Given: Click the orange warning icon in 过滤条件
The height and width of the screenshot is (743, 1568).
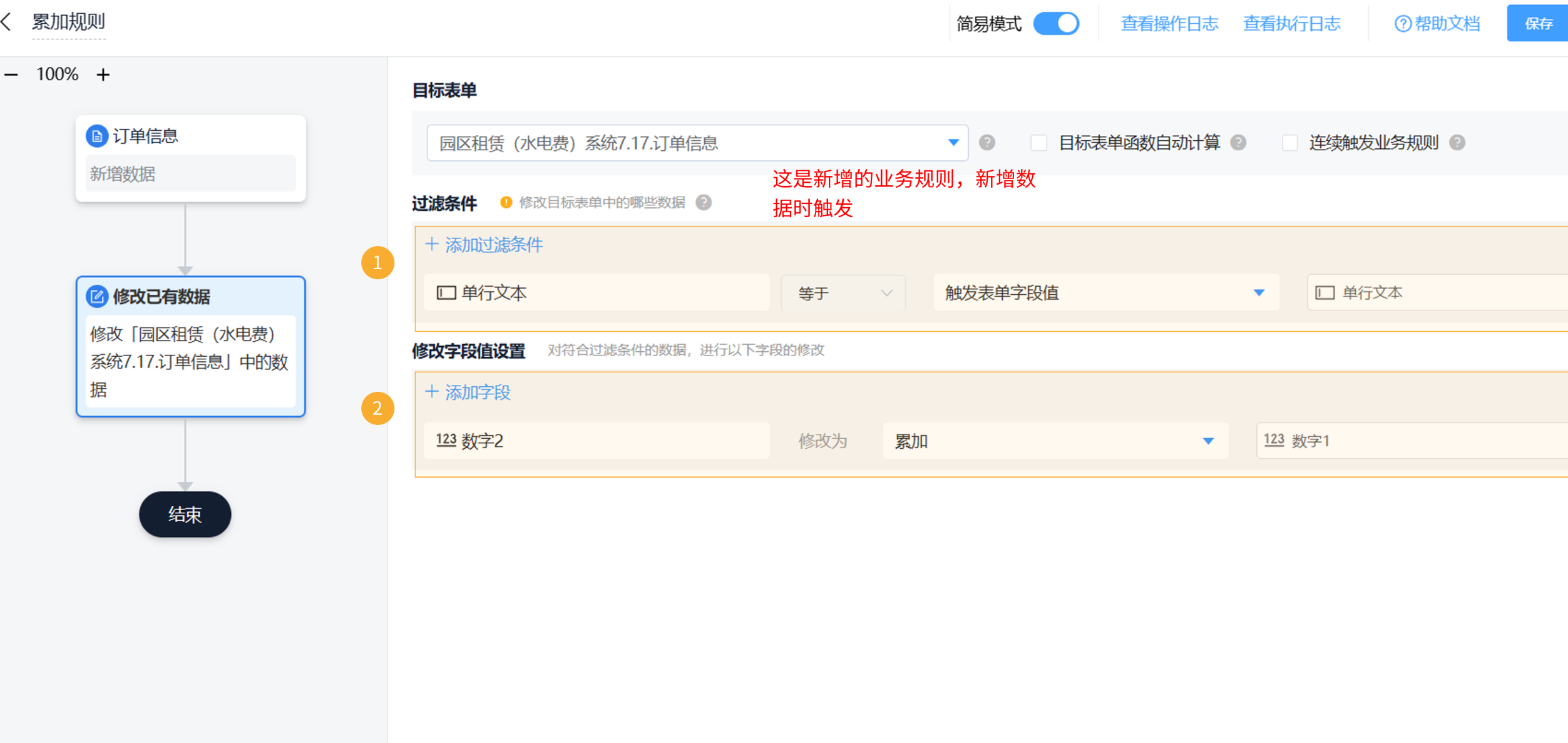Looking at the screenshot, I should (506, 202).
